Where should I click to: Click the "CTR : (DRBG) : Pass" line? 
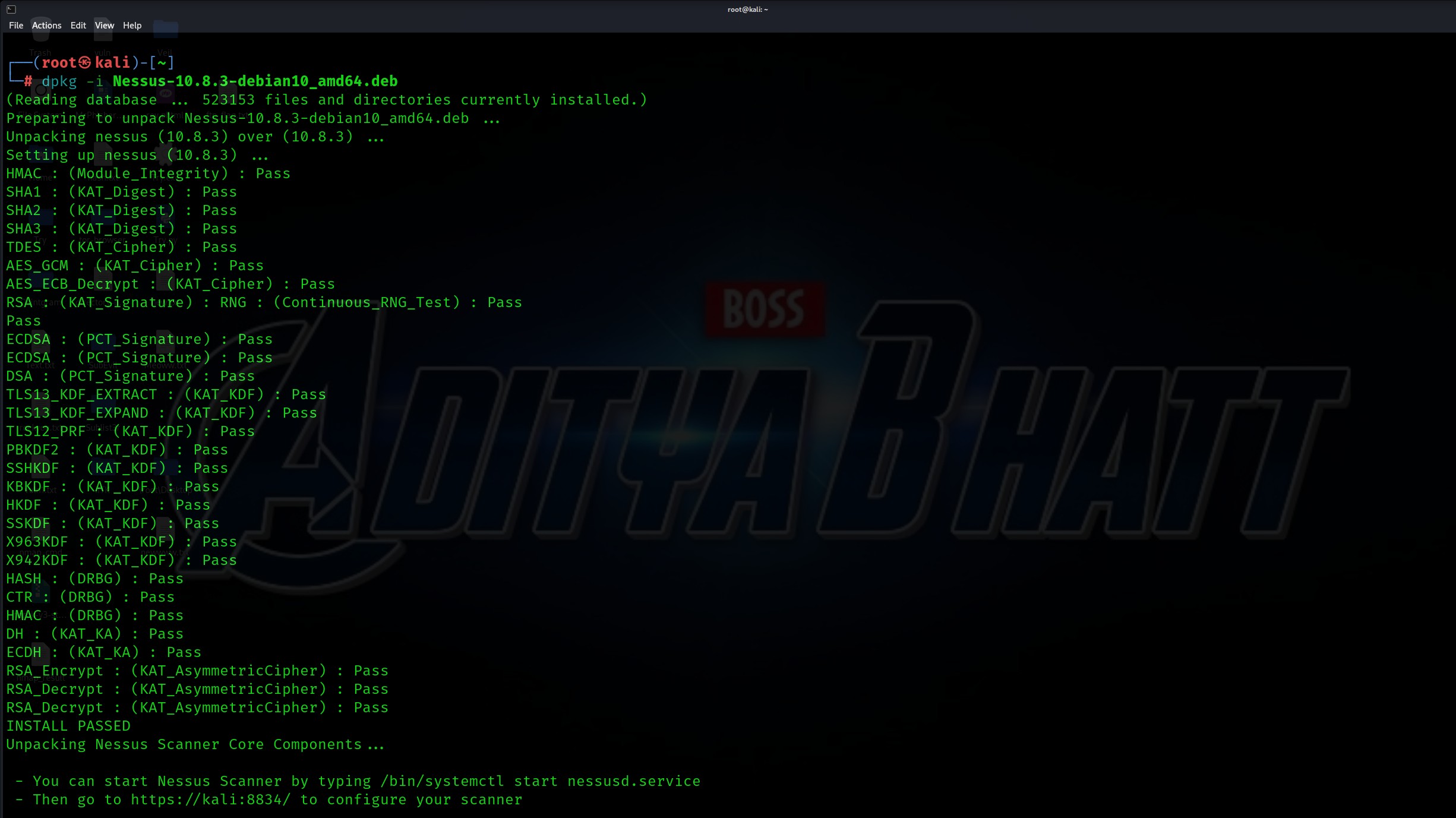(90, 597)
